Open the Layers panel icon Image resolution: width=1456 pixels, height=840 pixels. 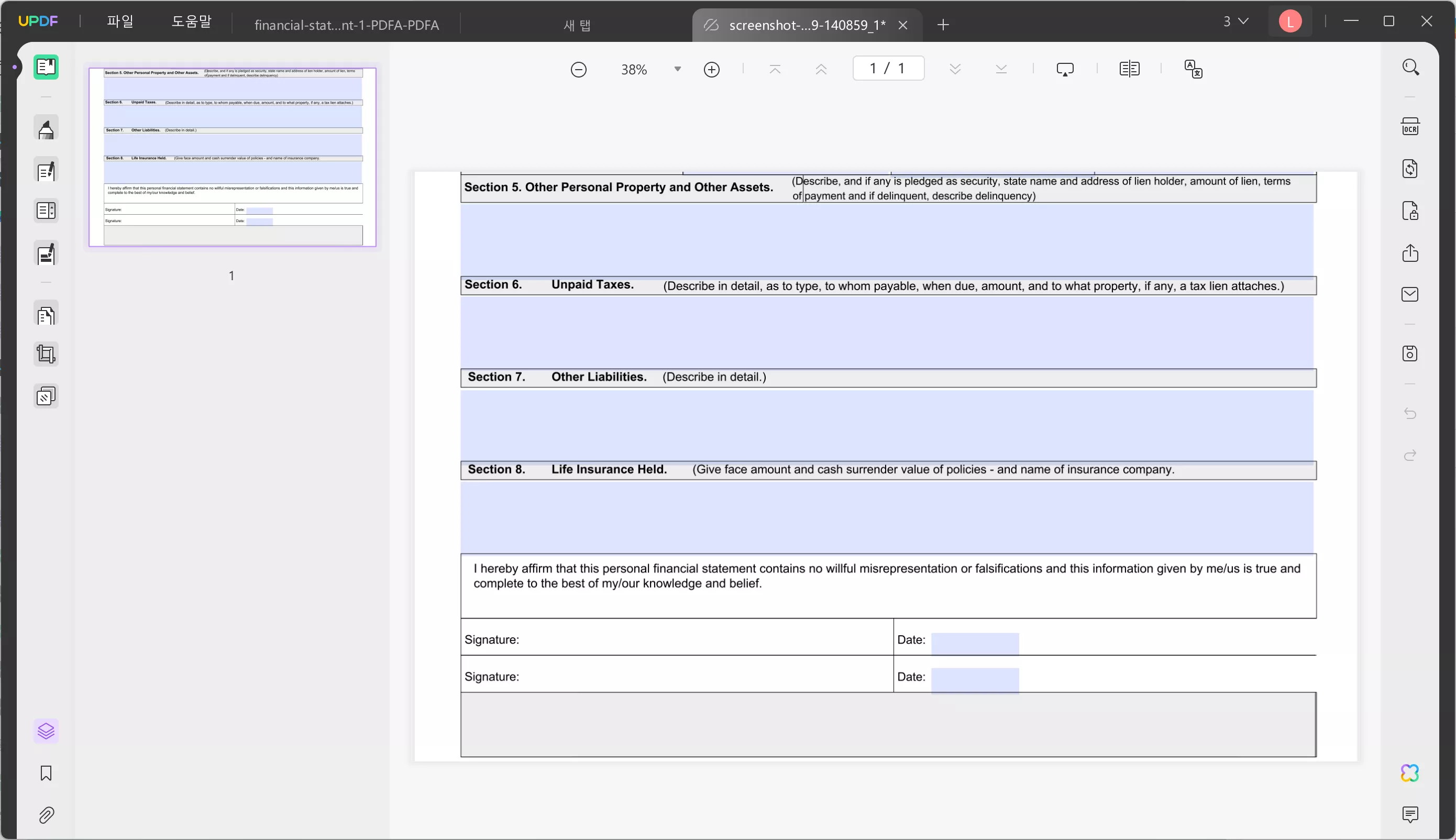(46, 731)
